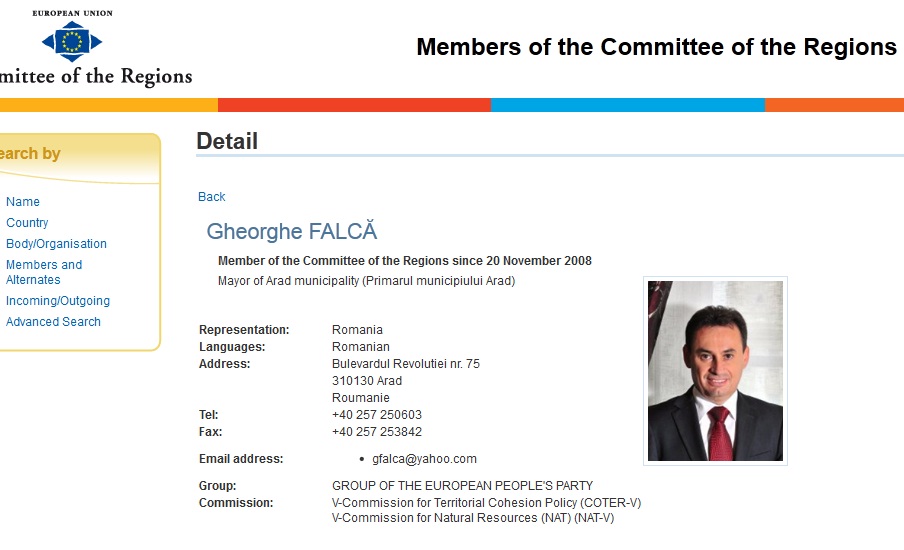Viewport: 904px width, 550px height.
Task: Click Gheorghe FALCĂ's portrait photo
Action: click(x=715, y=371)
